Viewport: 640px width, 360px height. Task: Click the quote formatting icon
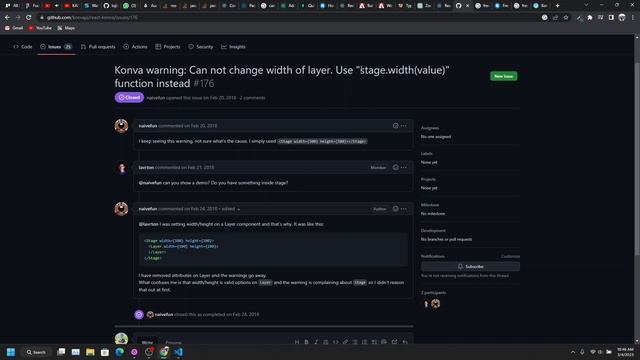326,342
